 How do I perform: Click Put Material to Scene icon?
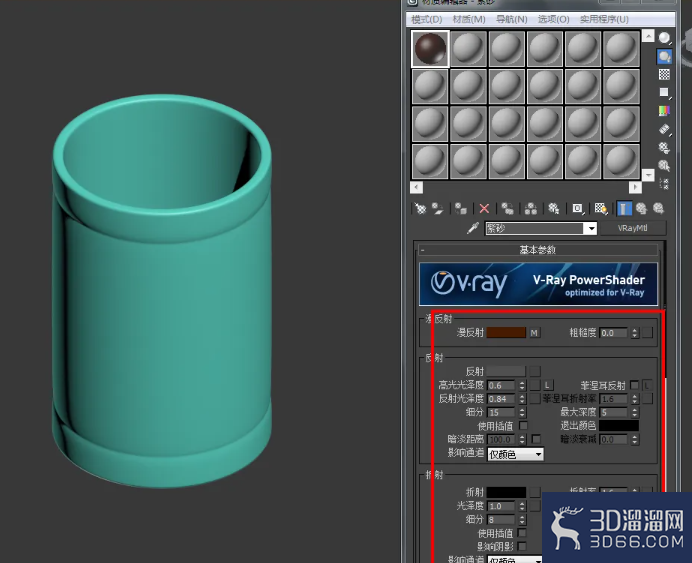click(437, 208)
